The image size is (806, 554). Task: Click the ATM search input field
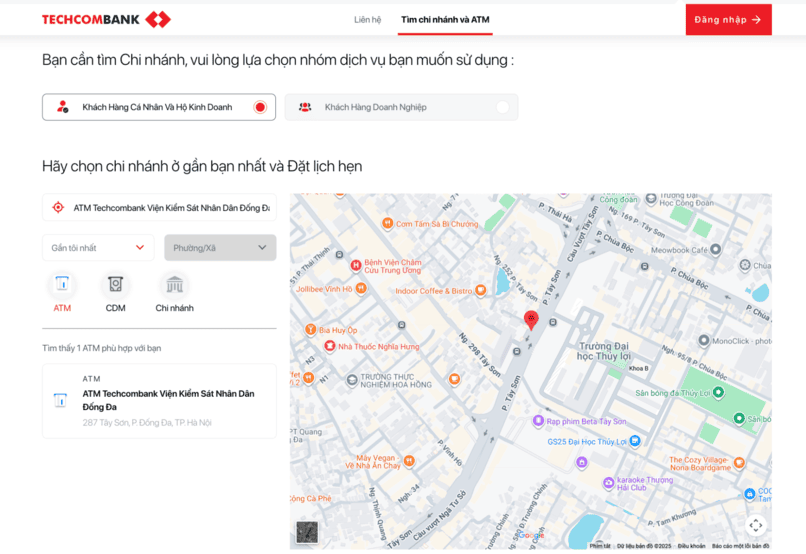pyautogui.click(x=170, y=208)
